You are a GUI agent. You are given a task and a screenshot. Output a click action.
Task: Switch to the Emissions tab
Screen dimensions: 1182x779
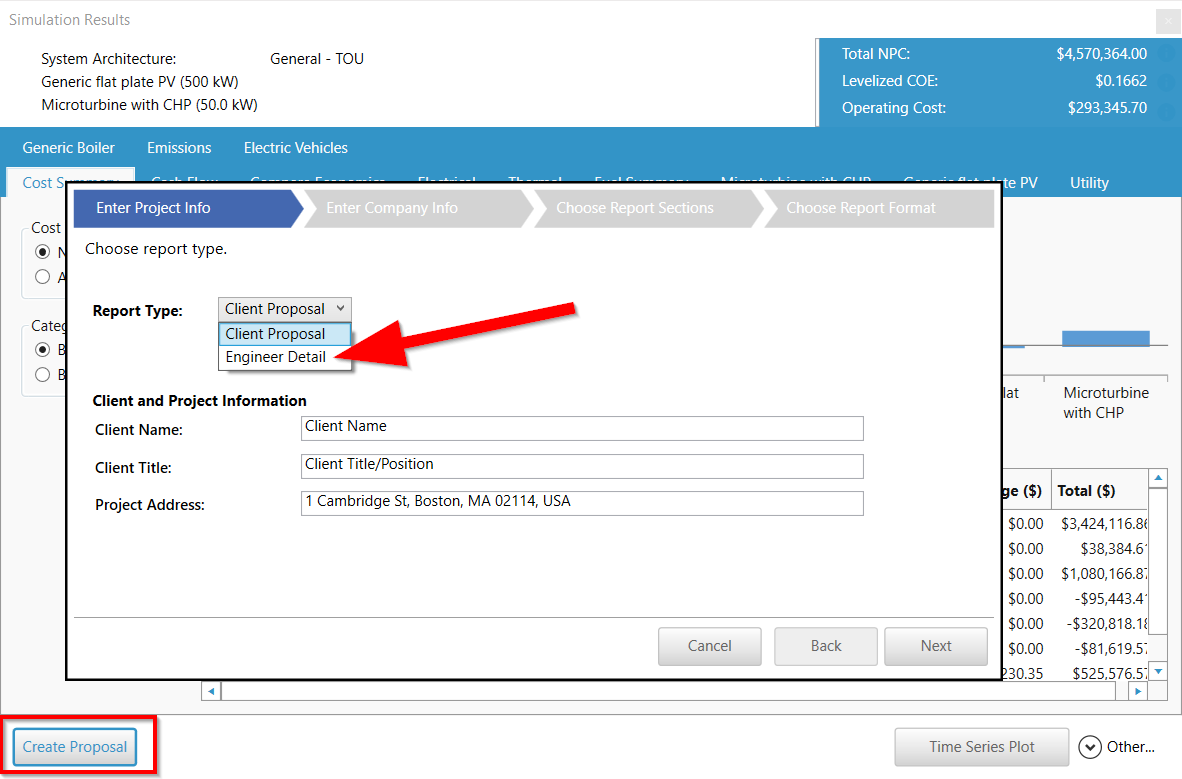[179, 148]
